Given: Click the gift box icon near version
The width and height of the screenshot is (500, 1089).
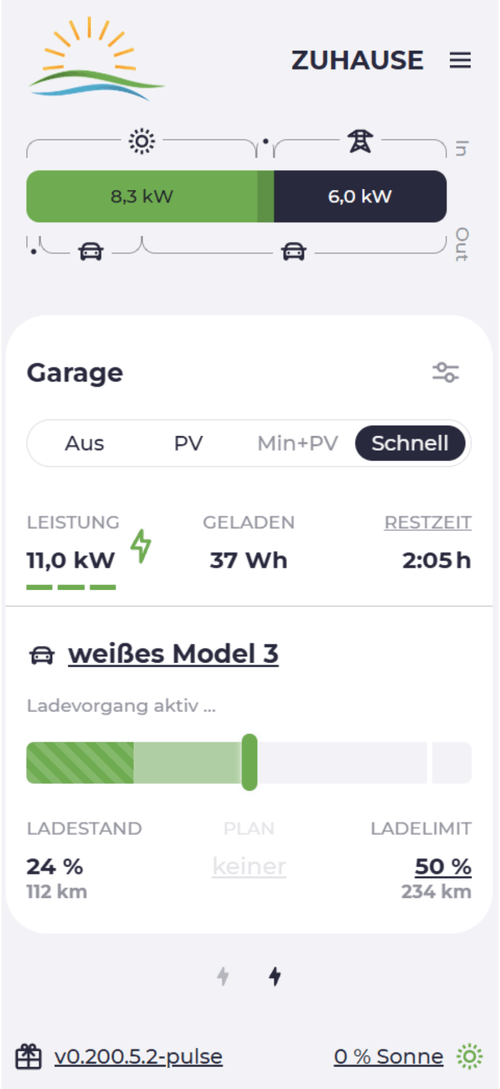Looking at the screenshot, I should point(28,1056).
